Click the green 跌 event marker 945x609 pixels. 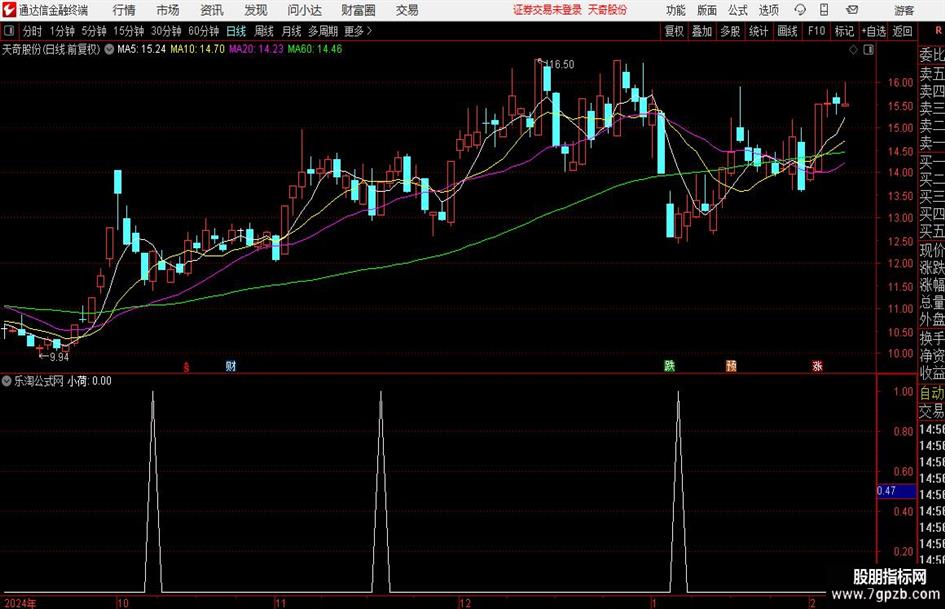pos(670,365)
